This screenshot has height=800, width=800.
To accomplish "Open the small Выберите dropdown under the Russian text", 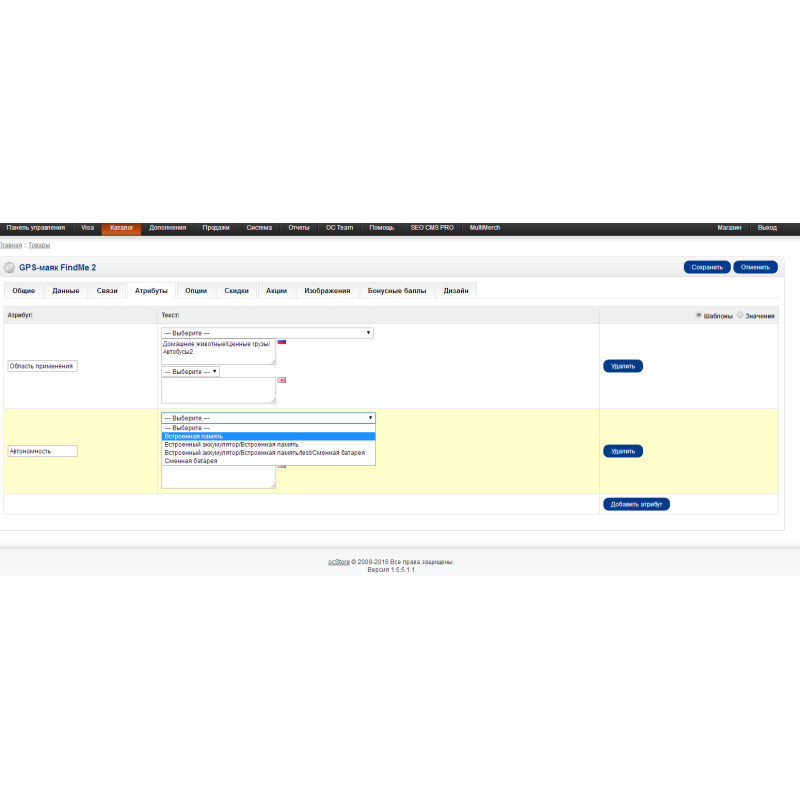I will [x=190, y=371].
